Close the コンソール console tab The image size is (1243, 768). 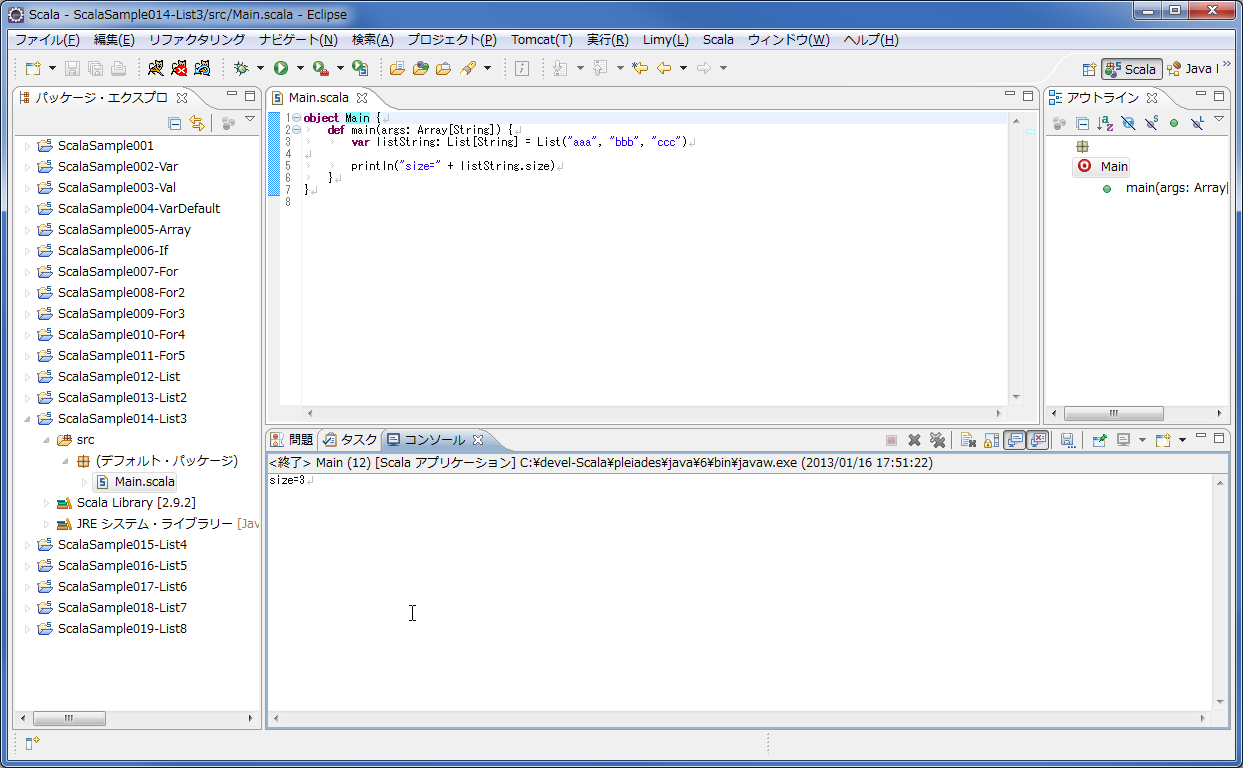tap(478, 440)
